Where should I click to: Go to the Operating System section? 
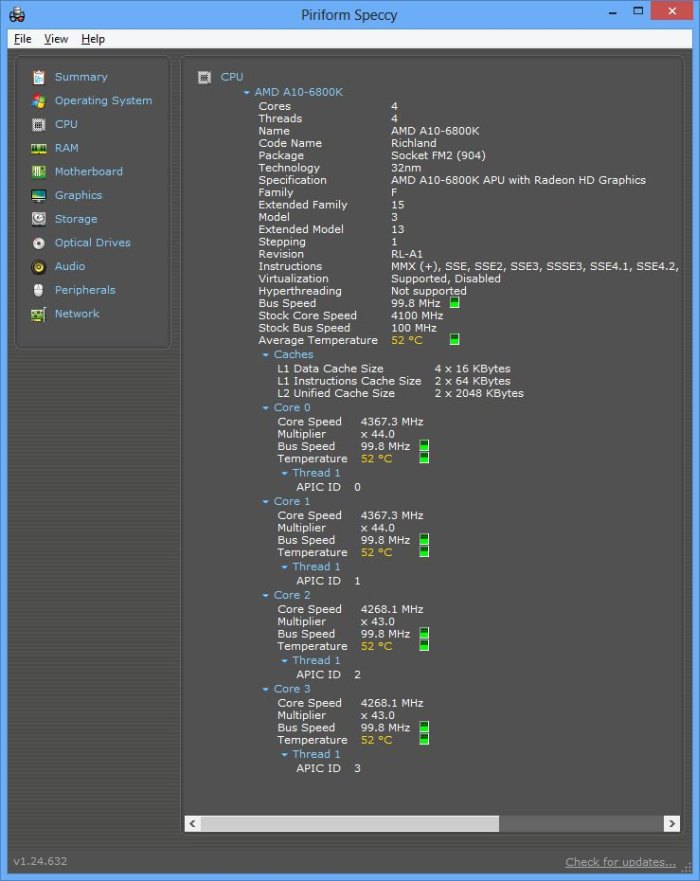click(103, 101)
